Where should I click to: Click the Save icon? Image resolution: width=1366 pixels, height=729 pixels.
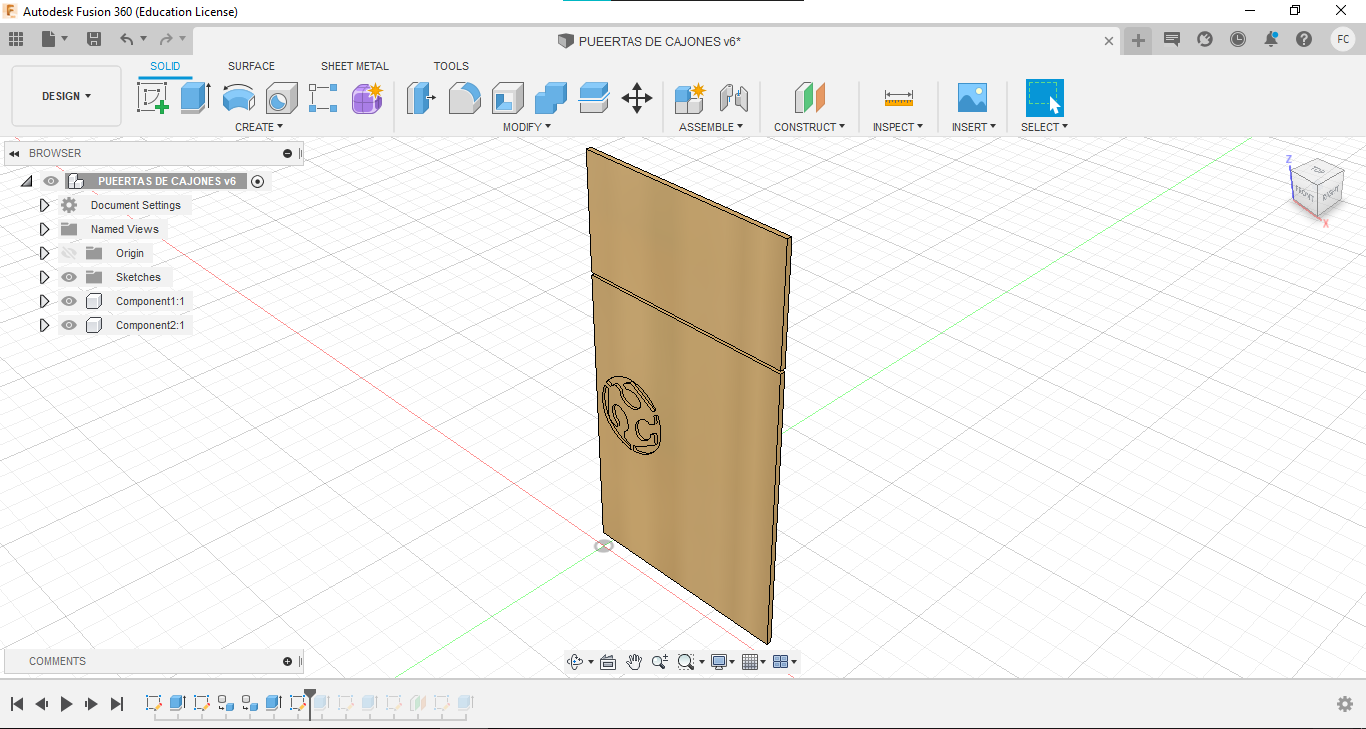94,39
